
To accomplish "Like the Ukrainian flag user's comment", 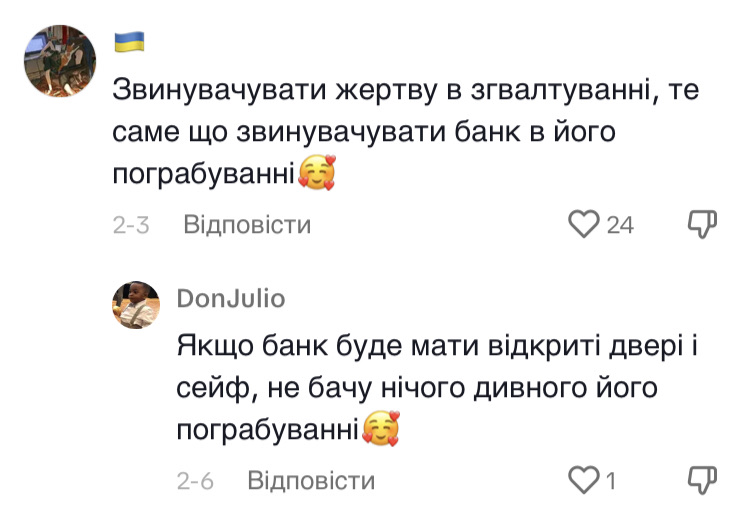I will tap(583, 224).
